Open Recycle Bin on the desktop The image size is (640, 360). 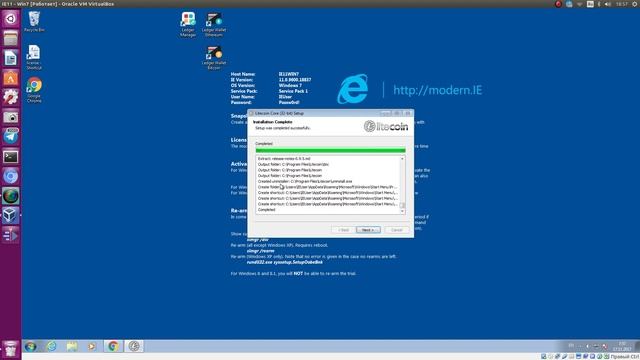[34, 22]
